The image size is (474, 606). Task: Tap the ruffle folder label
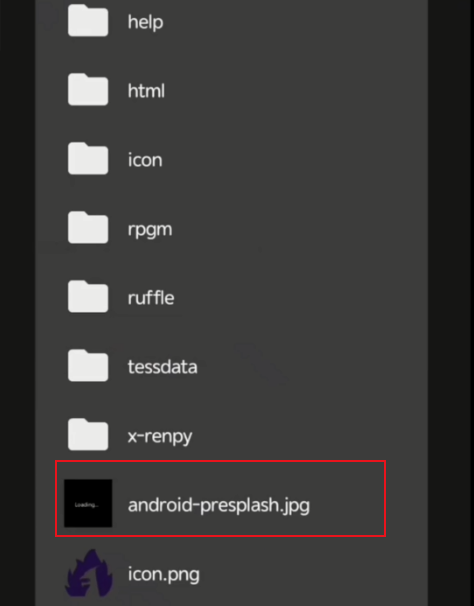pyautogui.click(x=151, y=298)
